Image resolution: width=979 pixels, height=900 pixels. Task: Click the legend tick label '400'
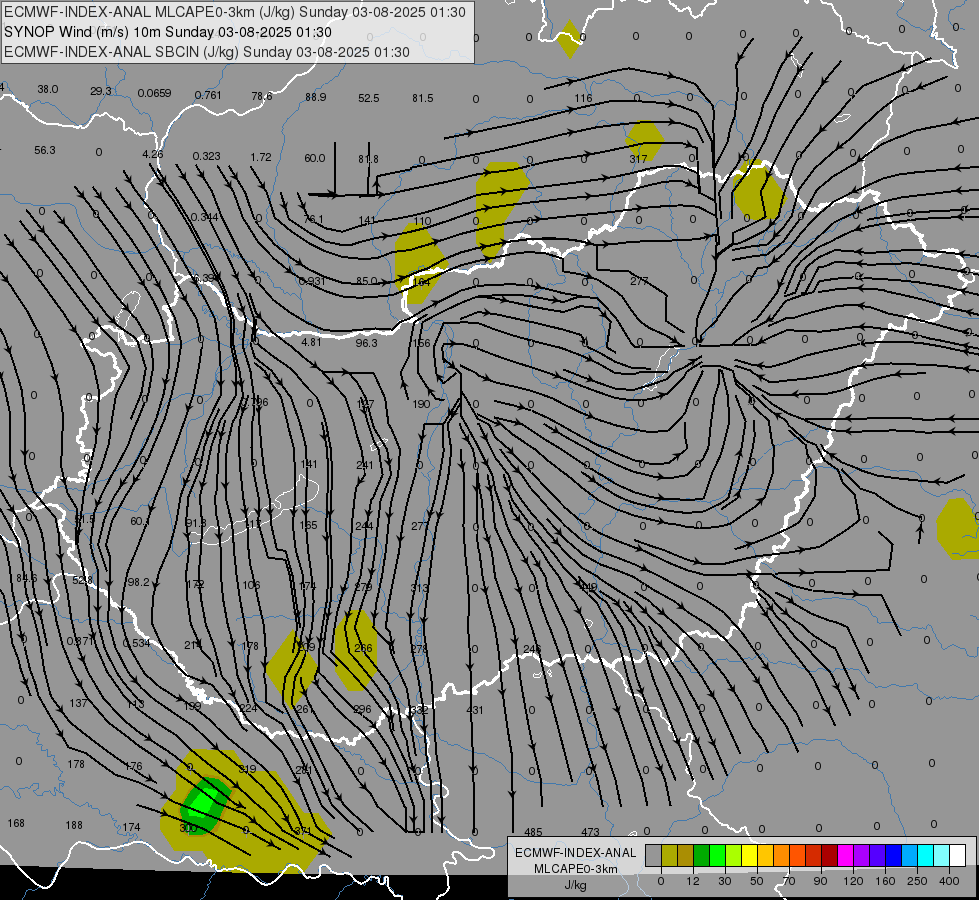949,881
